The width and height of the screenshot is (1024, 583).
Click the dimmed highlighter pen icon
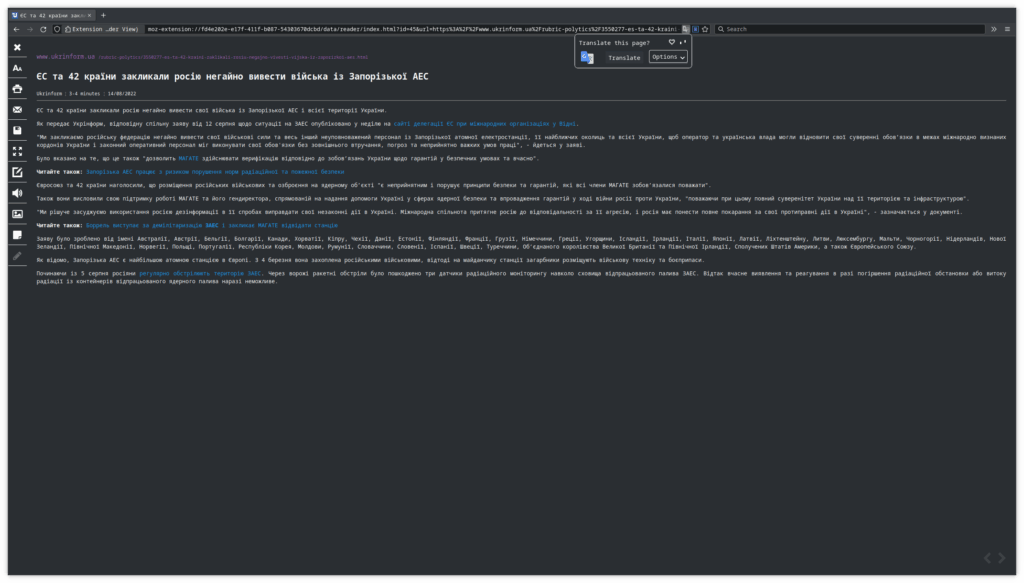click(x=18, y=256)
